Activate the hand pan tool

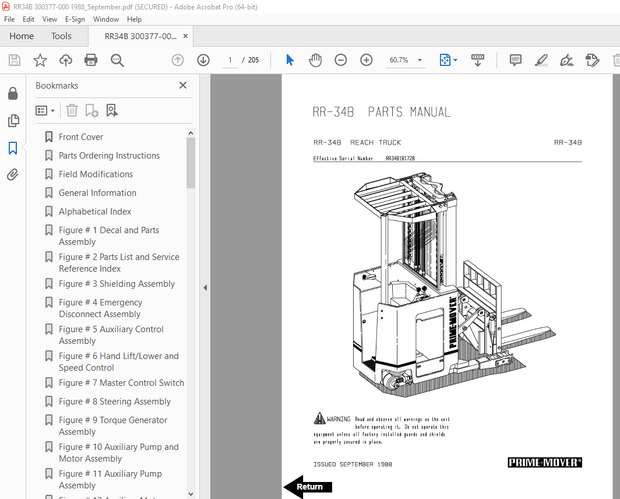pyautogui.click(x=315, y=60)
